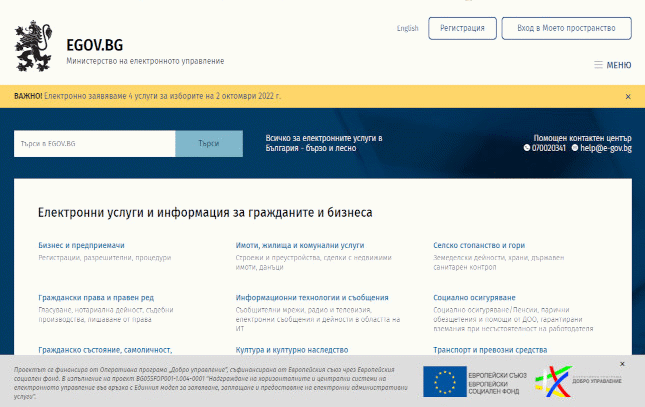This screenshot has height=407, width=645.
Task: Dismiss the yellow ВАЖНО announcement banner
Action: coord(628,97)
